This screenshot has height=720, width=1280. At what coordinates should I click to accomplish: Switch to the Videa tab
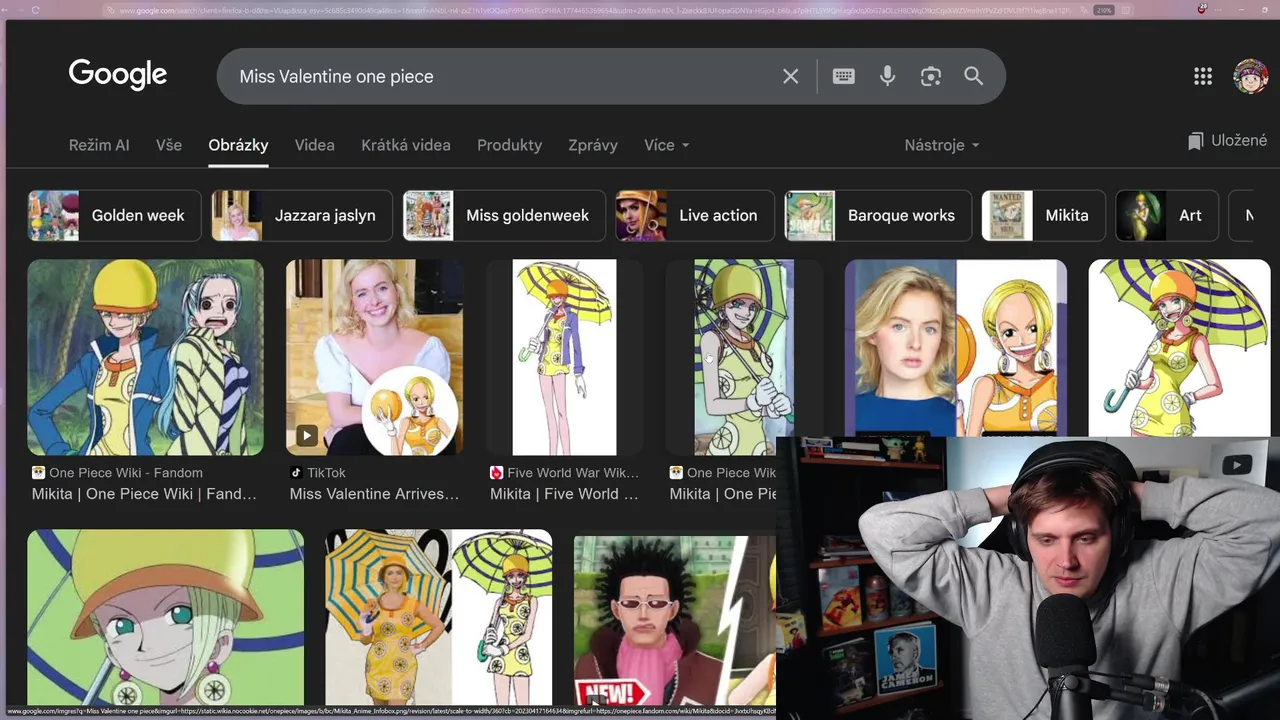pos(314,145)
